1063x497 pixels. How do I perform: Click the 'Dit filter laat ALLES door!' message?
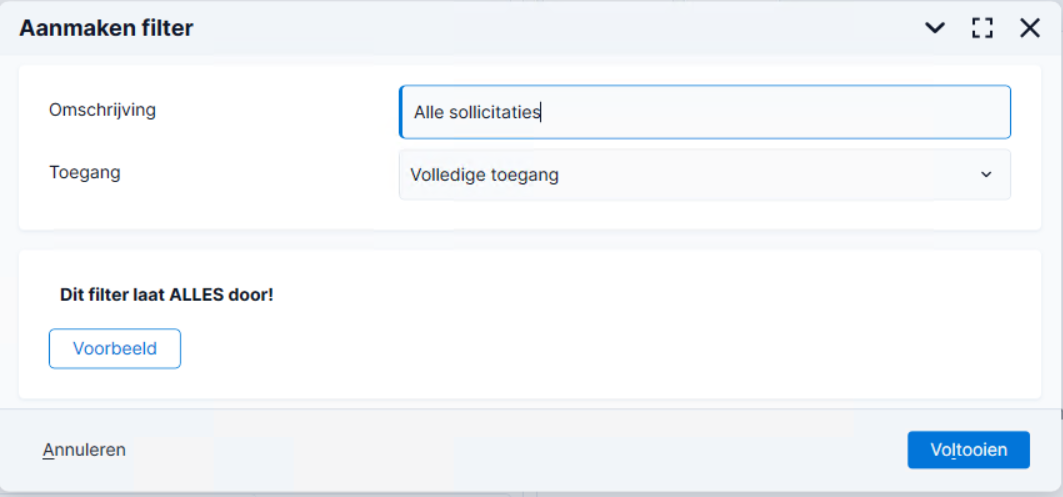click(x=167, y=296)
